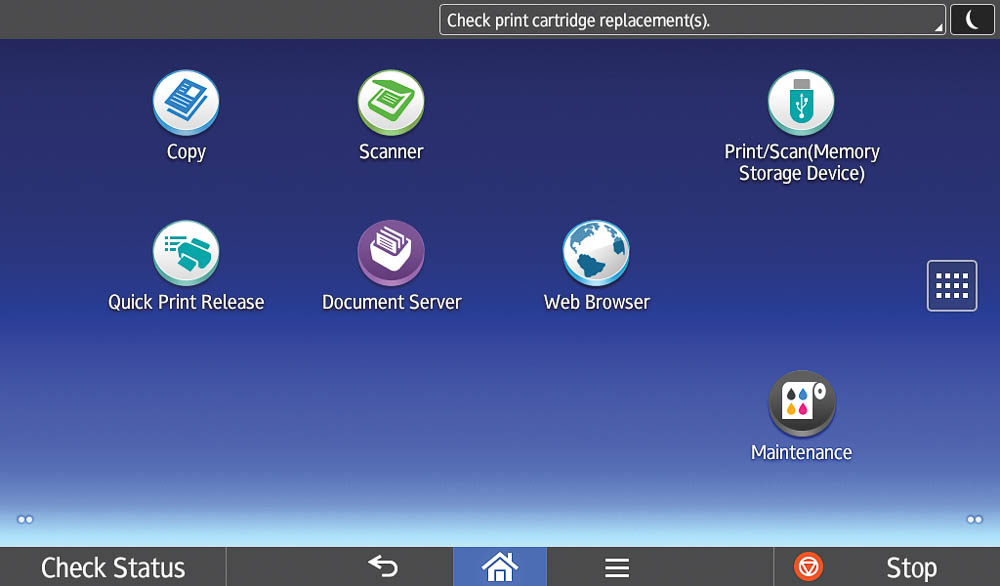The height and width of the screenshot is (586, 1000).
Task: Open the Document Server icon
Action: 391,253
